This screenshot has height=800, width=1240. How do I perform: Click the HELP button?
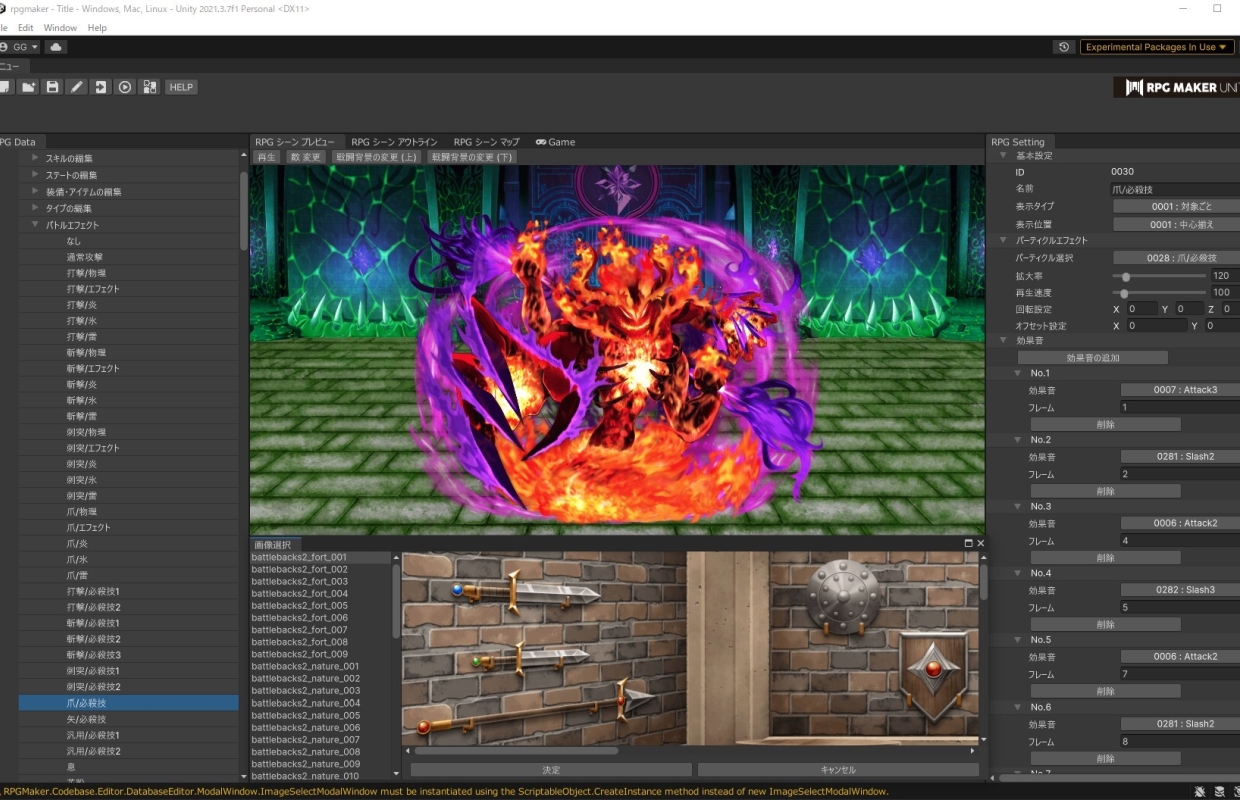pos(181,87)
